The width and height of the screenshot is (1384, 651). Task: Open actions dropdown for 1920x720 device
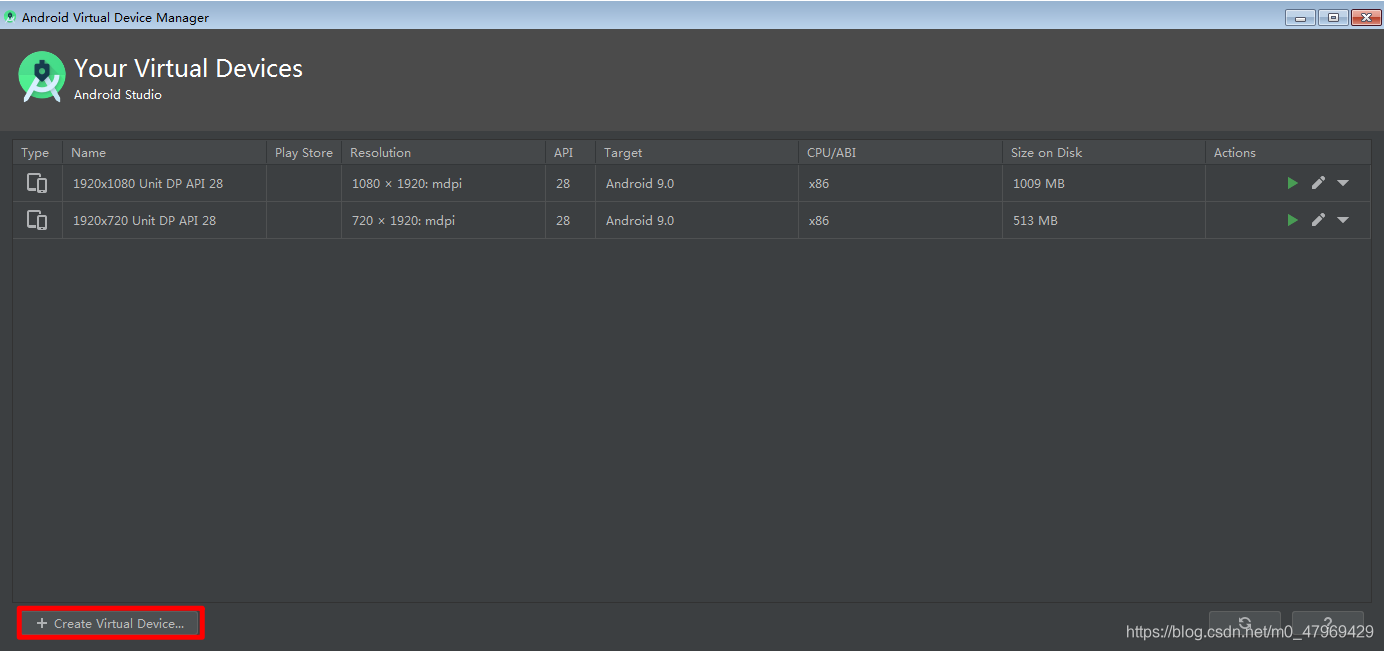1343,220
